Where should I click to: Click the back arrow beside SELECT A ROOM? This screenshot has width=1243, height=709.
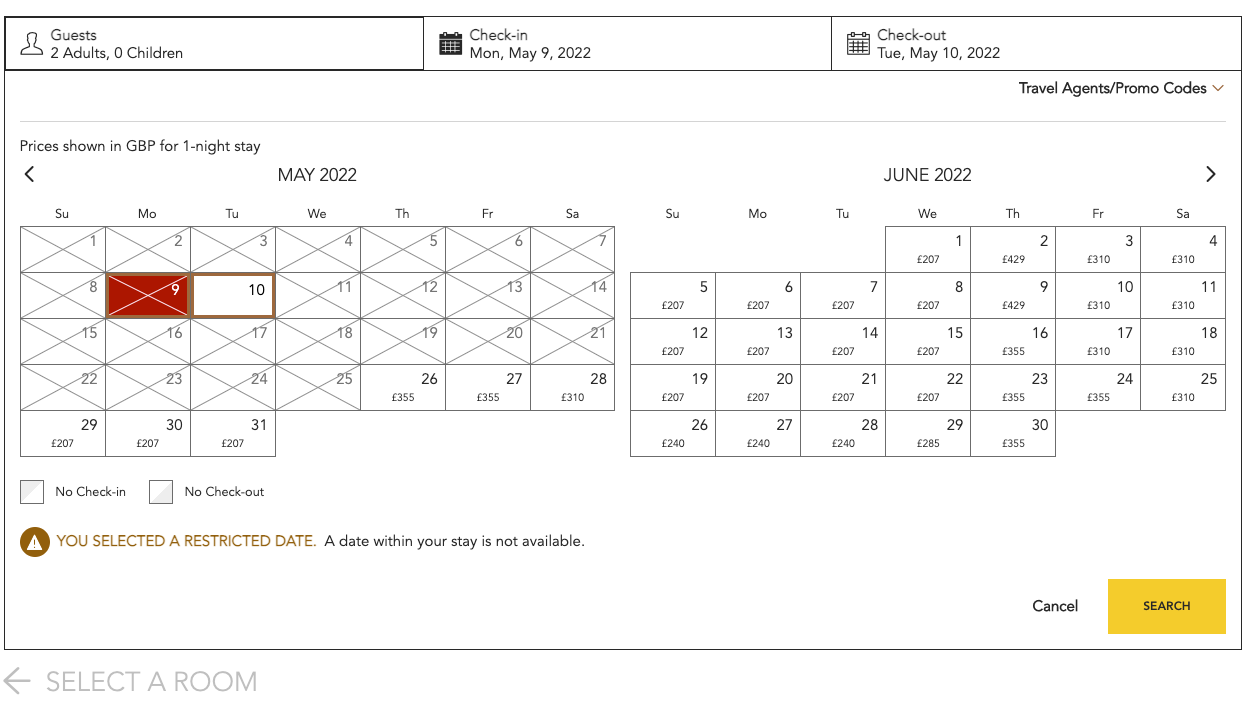17,681
